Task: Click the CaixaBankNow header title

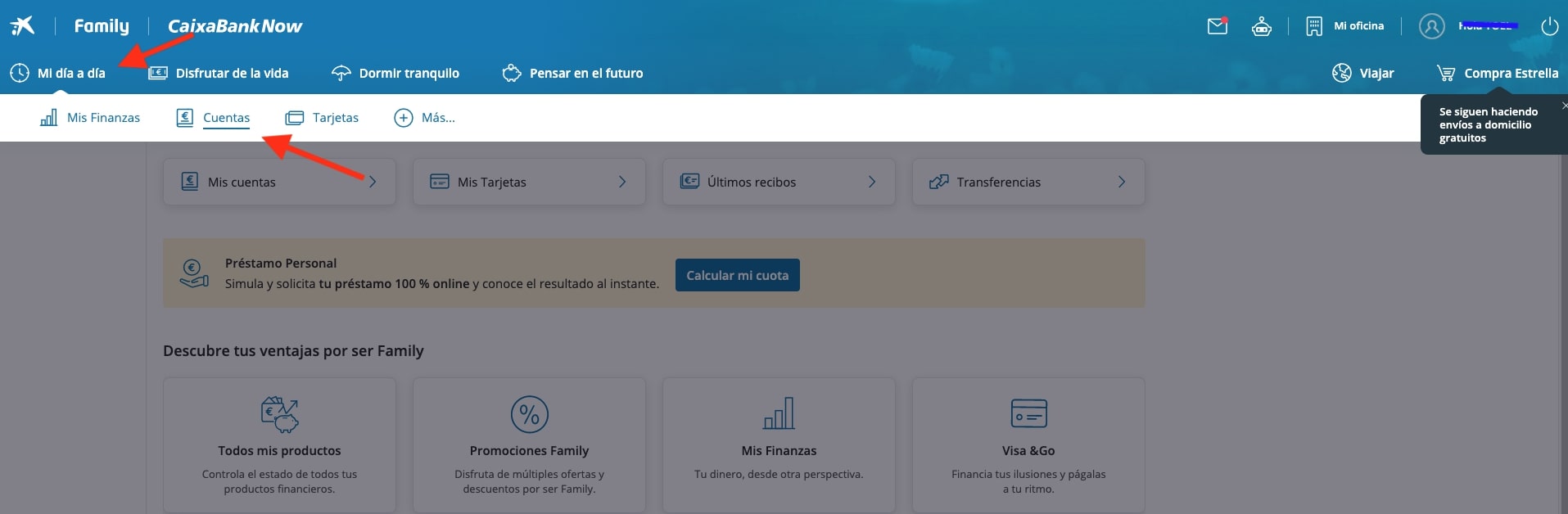Action: pos(235,26)
